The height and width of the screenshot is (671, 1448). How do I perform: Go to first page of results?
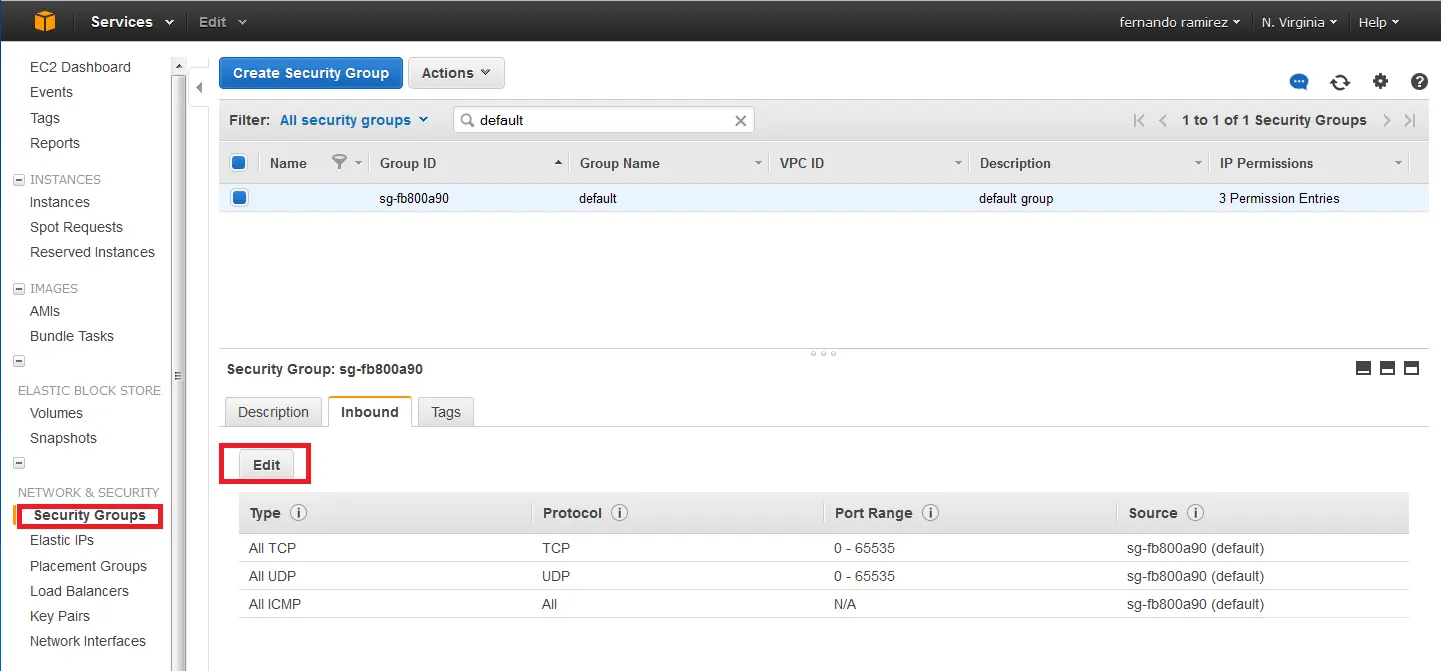point(1139,120)
